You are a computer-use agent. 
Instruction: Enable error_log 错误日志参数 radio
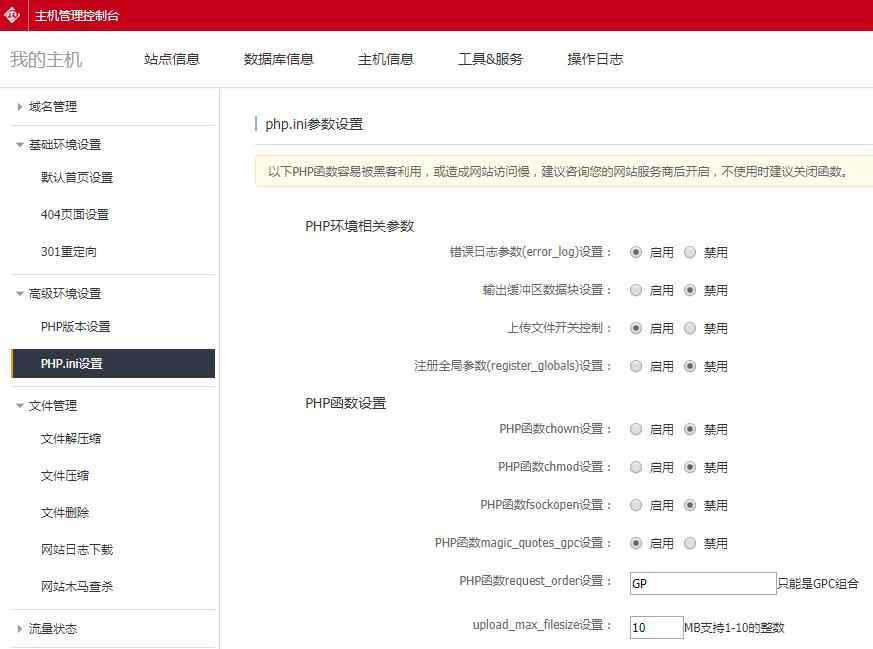click(x=636, y=252)
